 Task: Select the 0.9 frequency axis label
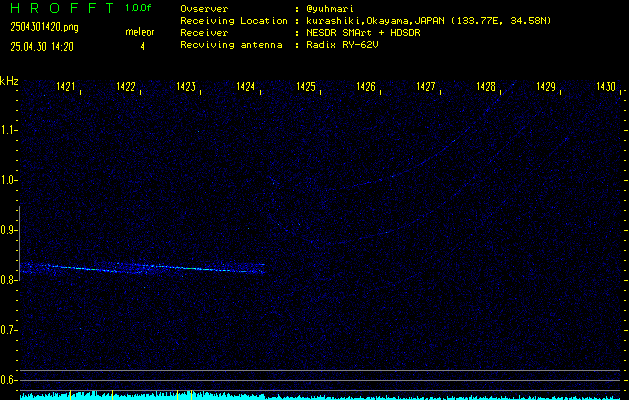[8, 230]
